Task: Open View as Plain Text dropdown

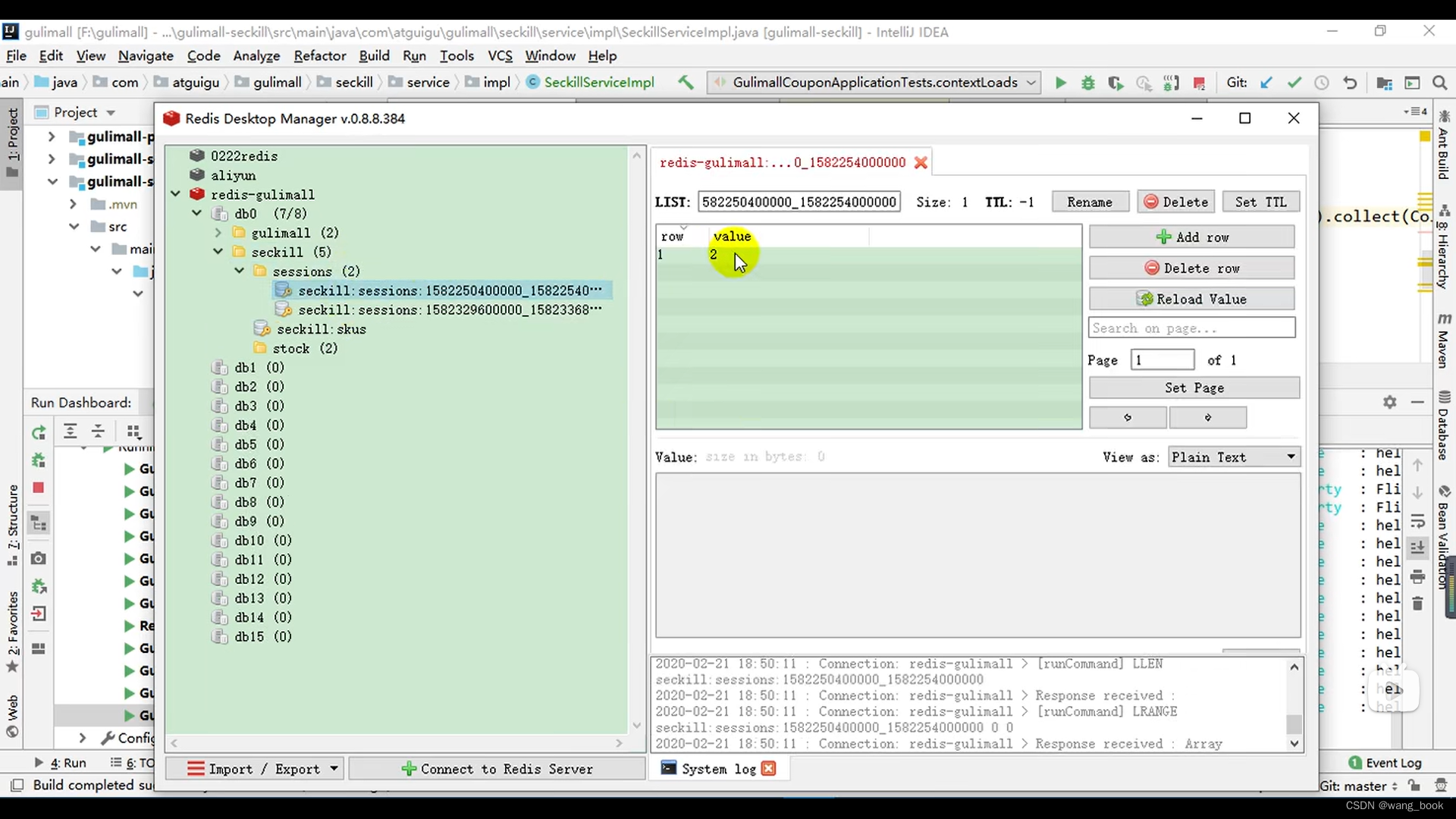Action: pyautogui.click(x=1234, y=457)
